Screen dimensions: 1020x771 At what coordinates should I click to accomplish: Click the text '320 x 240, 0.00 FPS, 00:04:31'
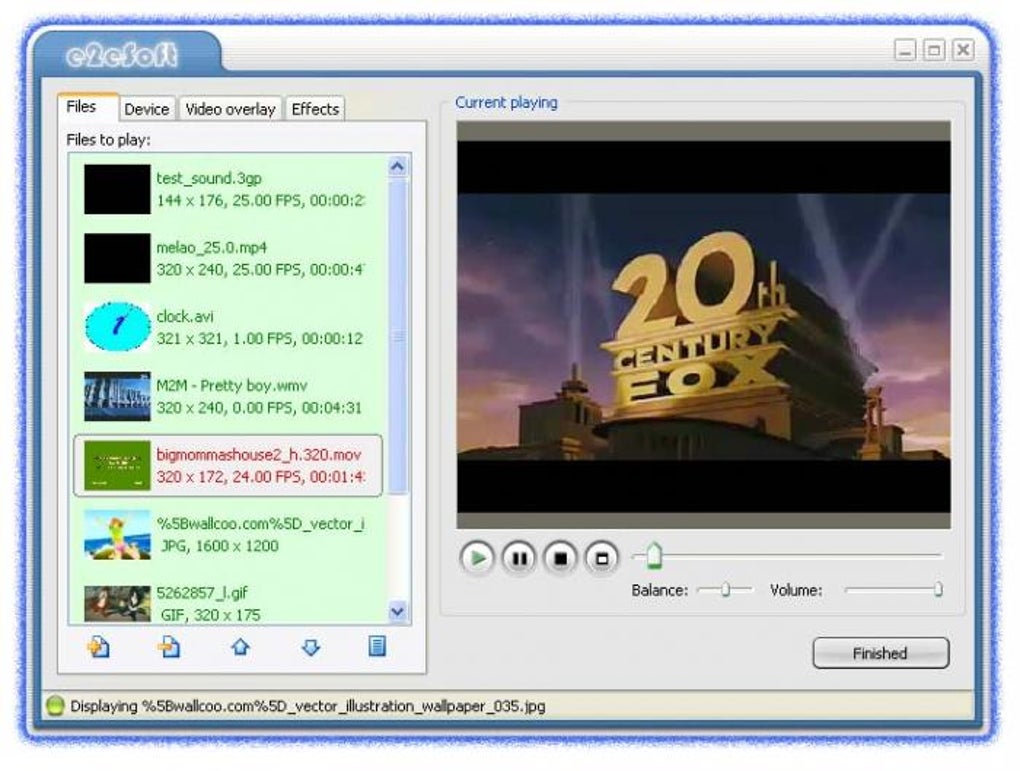click(x=259, y=408)
